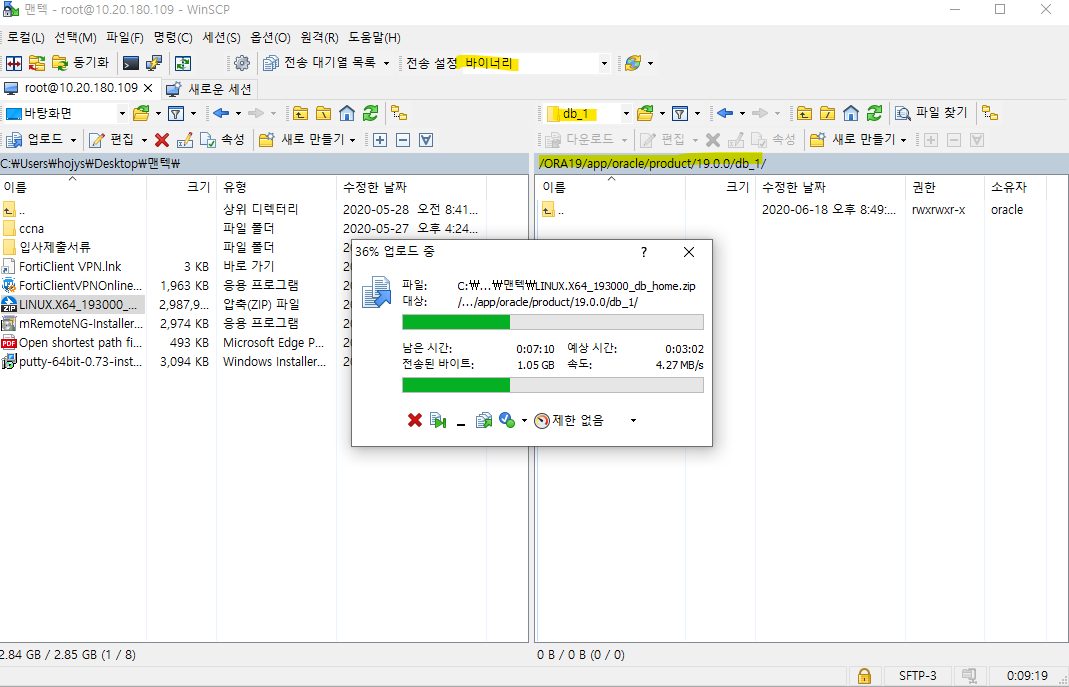Open the terminal console icon

(131, 63)
